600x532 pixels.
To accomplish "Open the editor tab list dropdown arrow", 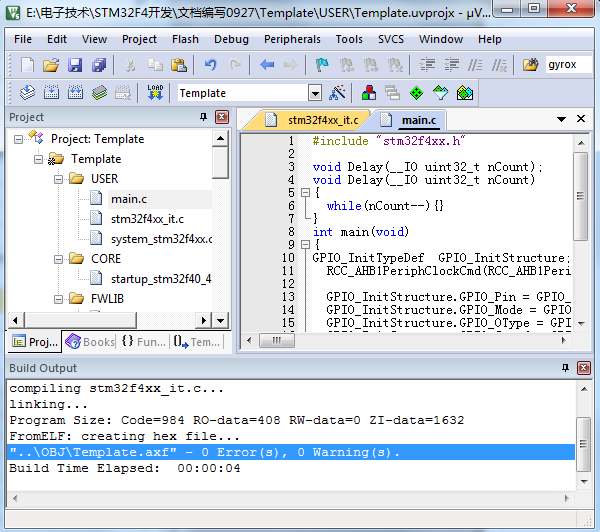I will click(x=561, y=119).
